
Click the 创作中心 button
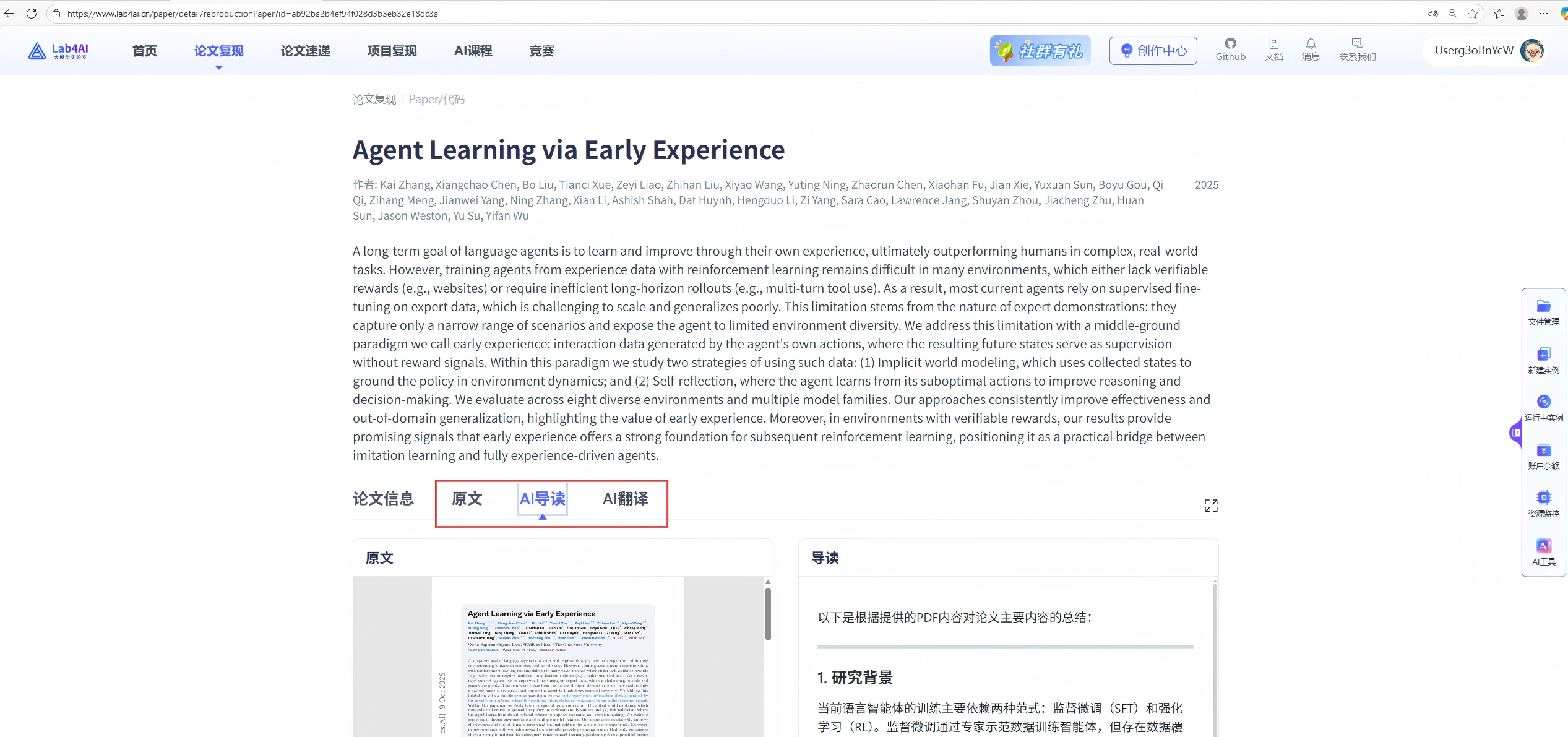tap(1153, 50)
